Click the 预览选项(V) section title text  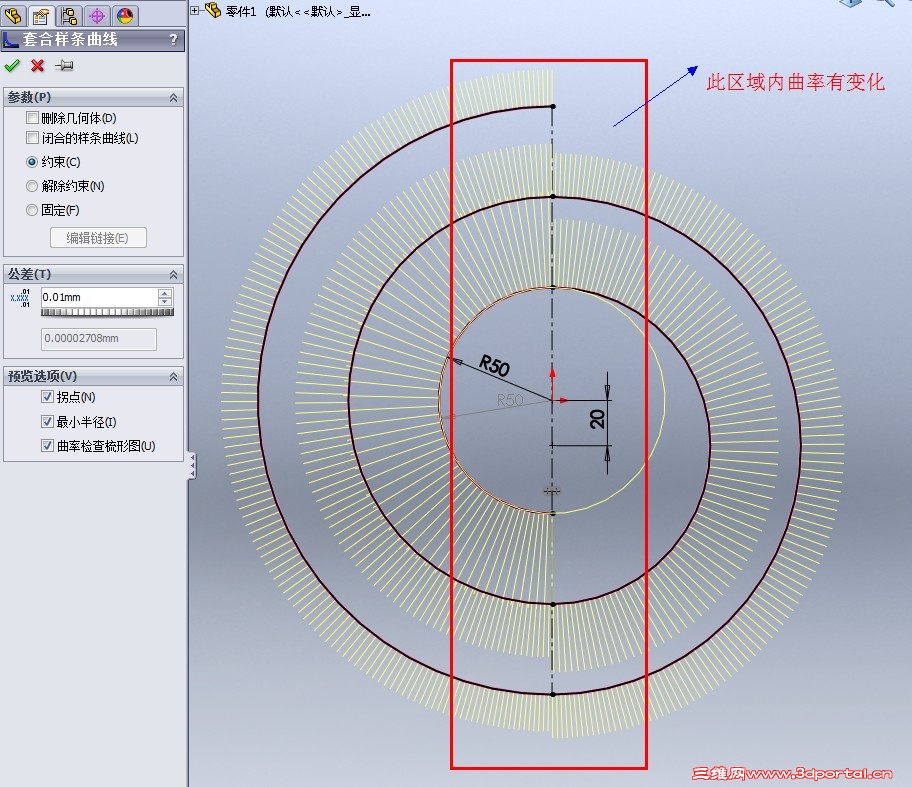click(42, 376)
